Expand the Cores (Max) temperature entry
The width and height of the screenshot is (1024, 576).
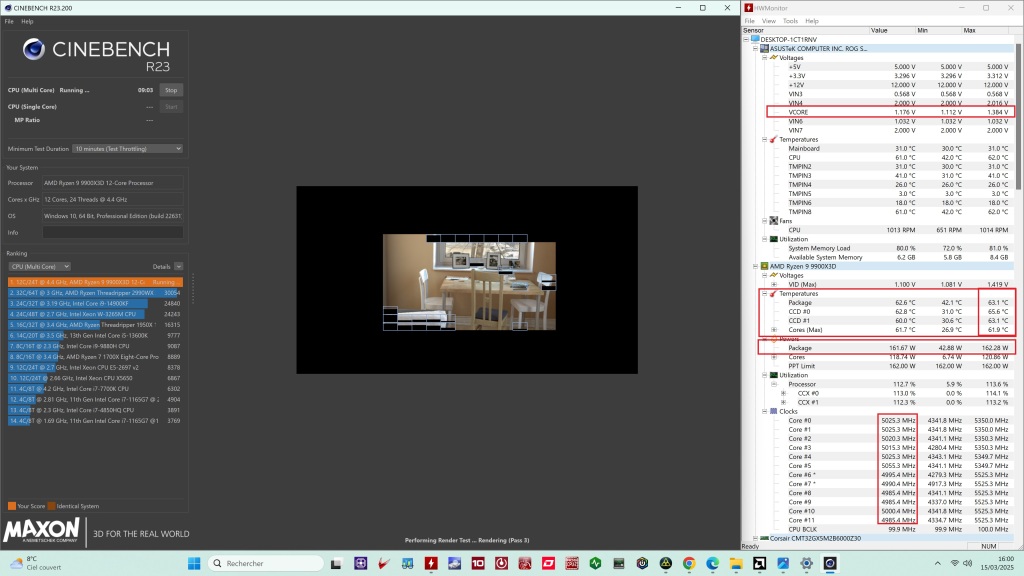coord(774,330)
